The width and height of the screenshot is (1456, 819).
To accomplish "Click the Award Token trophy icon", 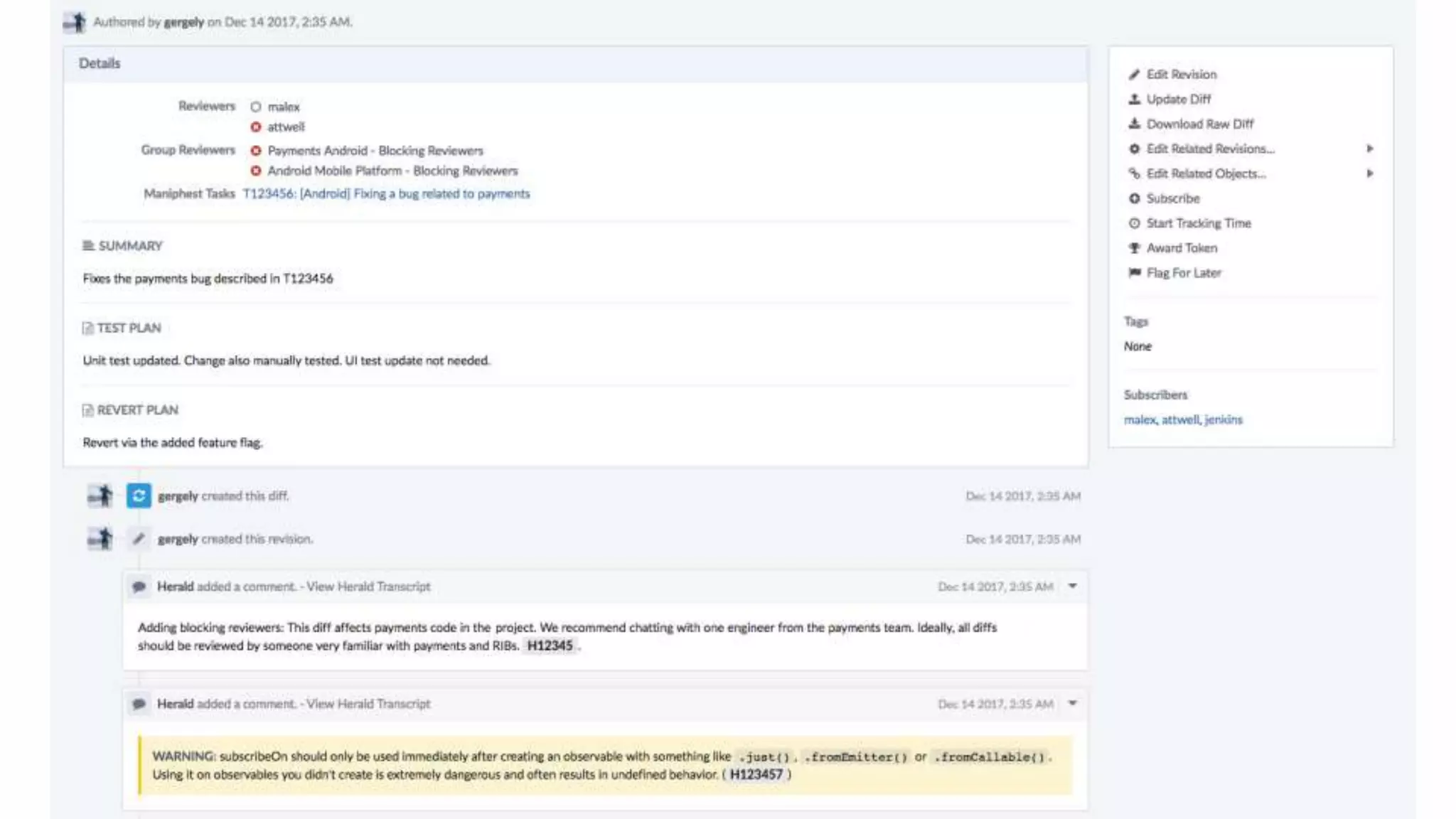I will pos(1134,248).
